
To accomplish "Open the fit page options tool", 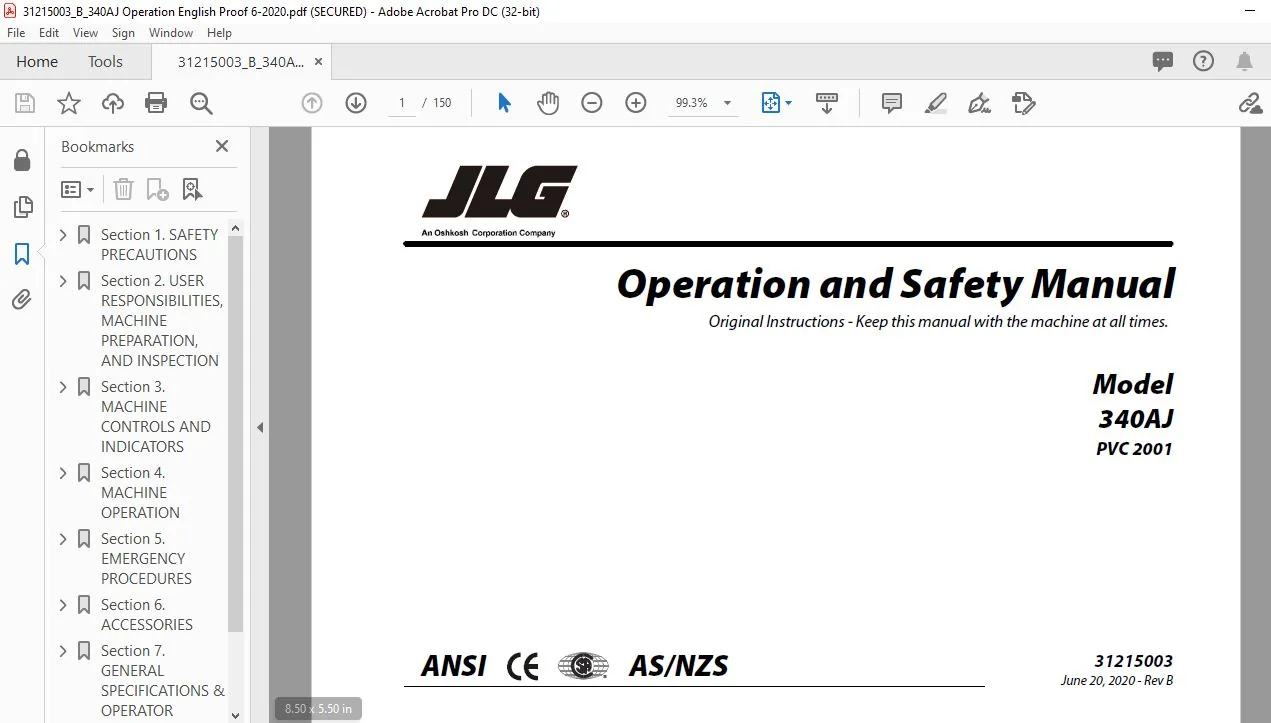I will pyautogui.click(x=776, y=103).
